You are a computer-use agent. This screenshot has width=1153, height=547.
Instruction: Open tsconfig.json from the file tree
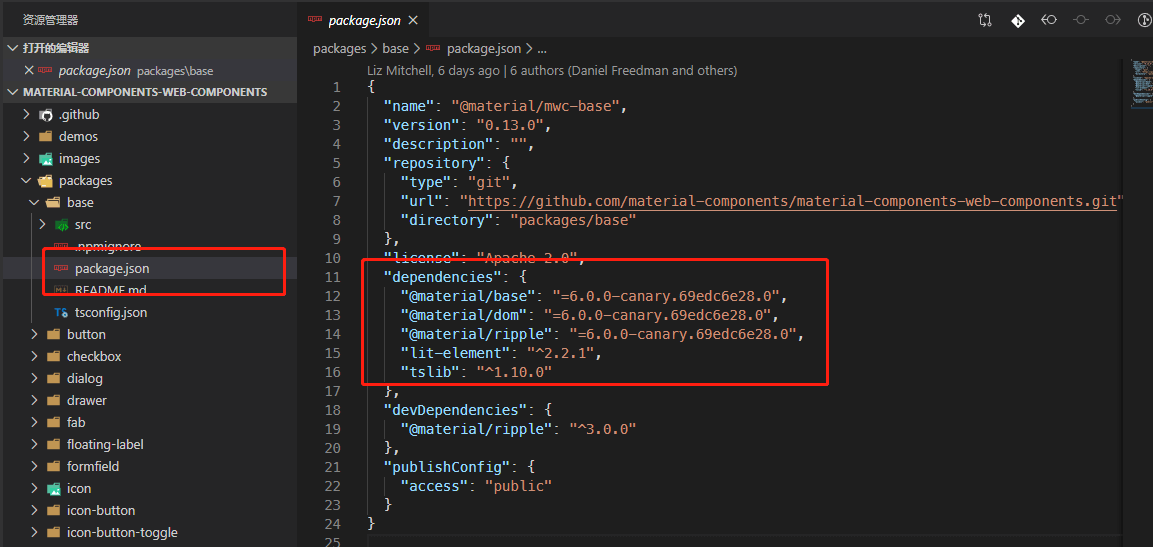(x=110, y=313)
